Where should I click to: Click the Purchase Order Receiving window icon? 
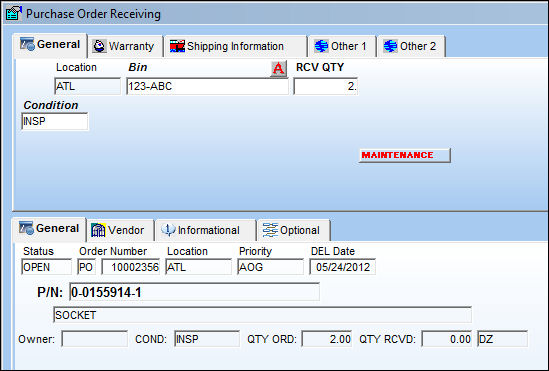pyautogui.click(x=14, y=13)
